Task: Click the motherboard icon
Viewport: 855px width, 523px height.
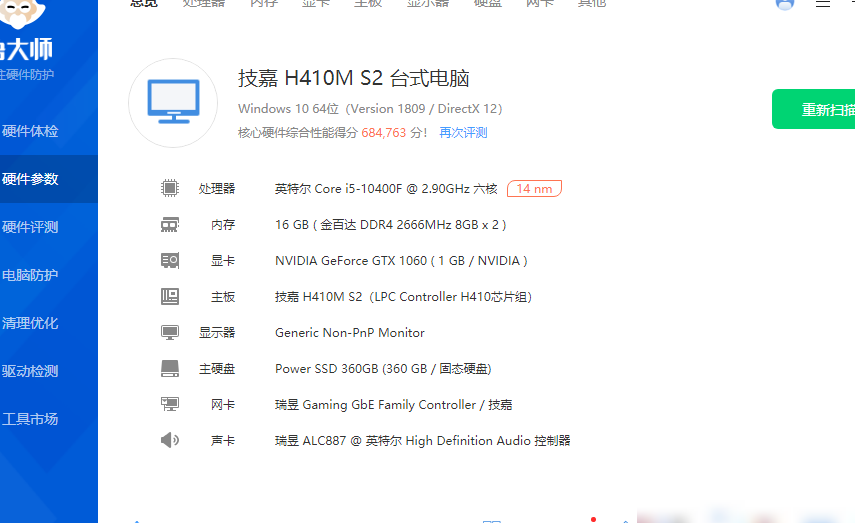Action: (x=170, y=296)
